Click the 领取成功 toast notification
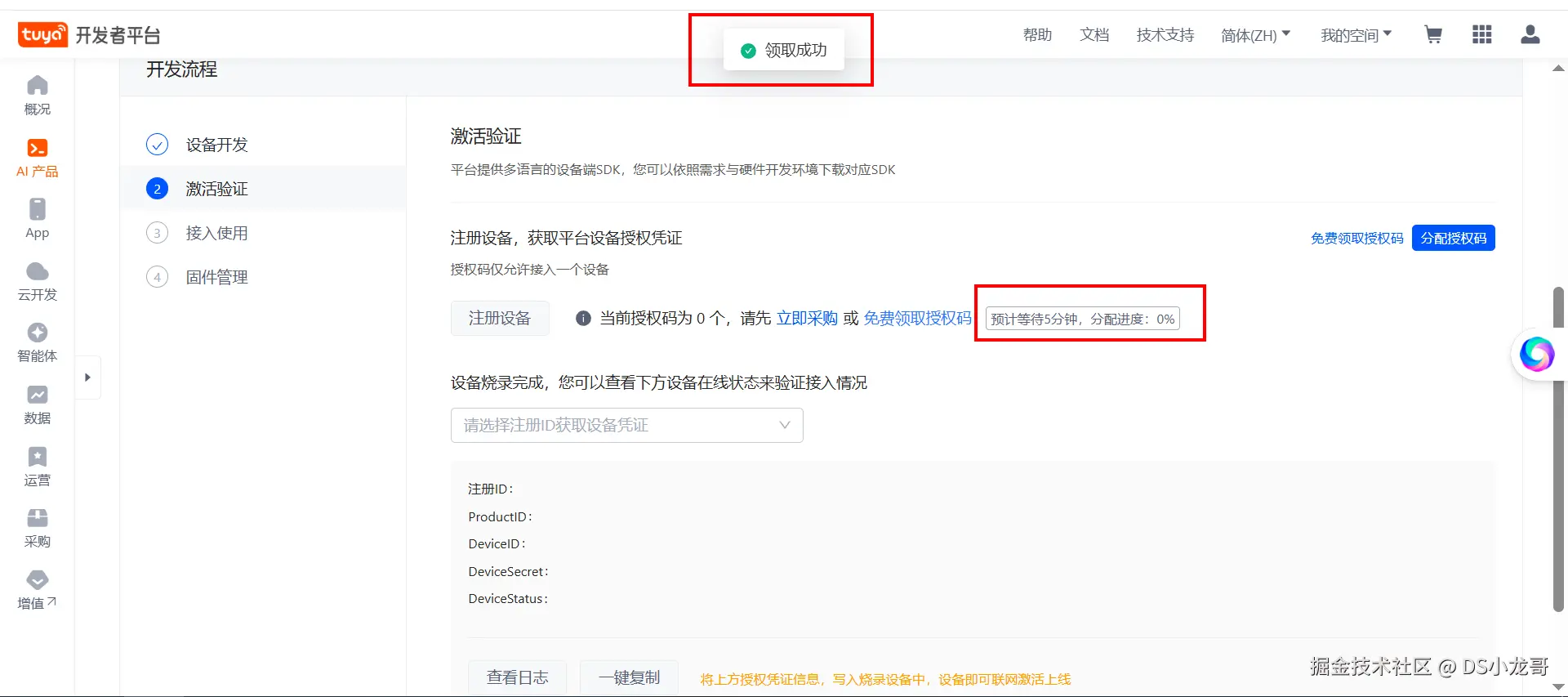The image size is (1568, 697). (x=784, y=51)
